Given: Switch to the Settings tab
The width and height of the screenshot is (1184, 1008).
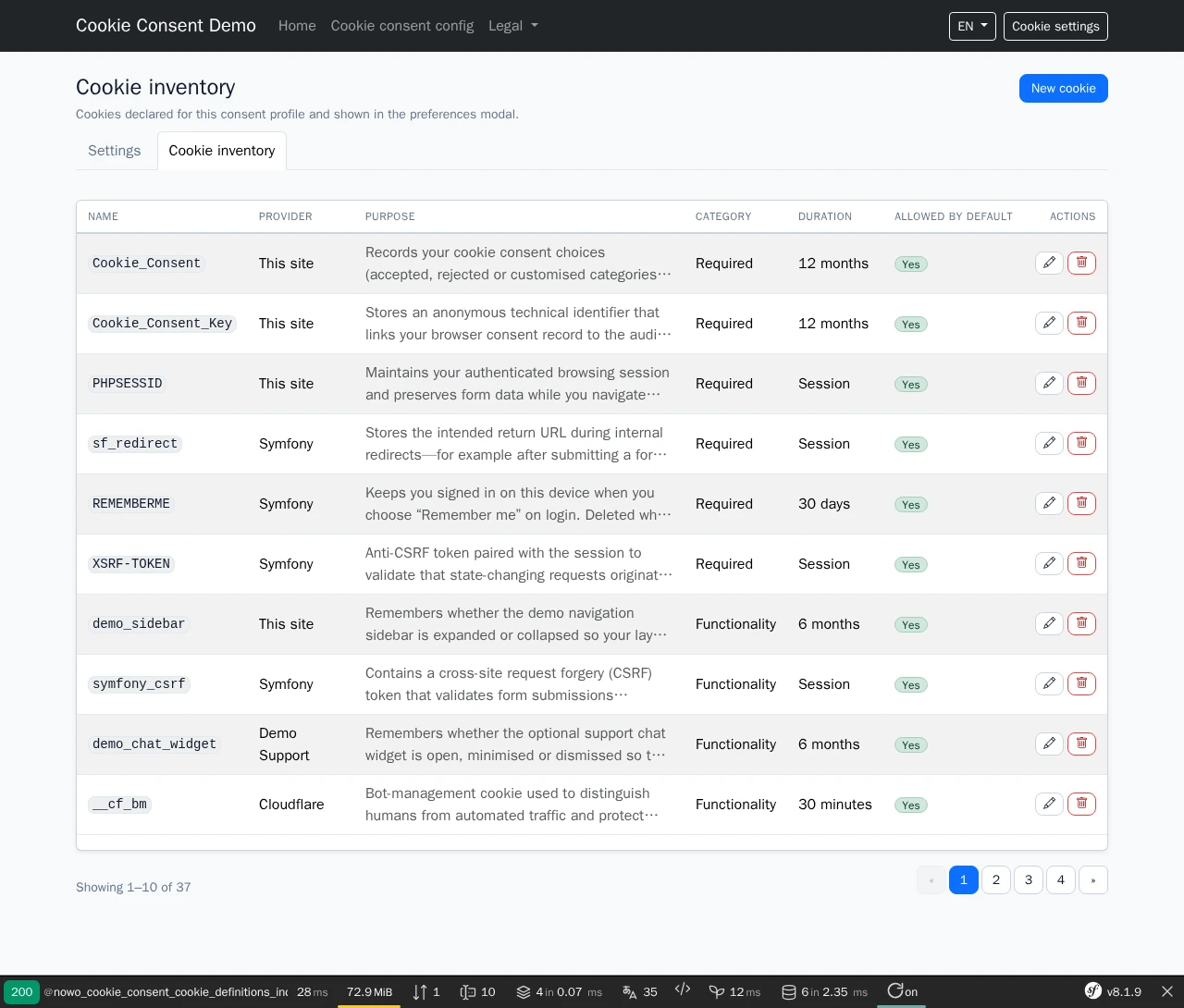Looking at the screenshot, I should (x=115, y=151).
